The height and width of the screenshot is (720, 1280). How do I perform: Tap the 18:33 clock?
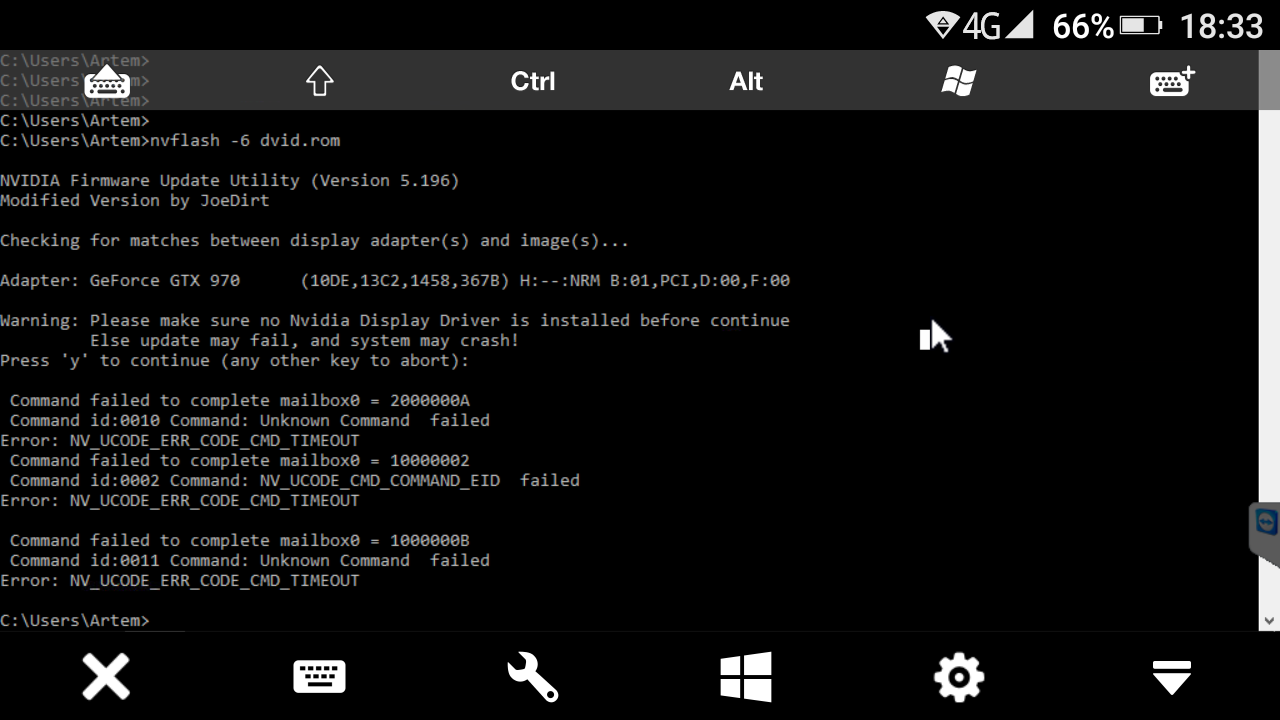[1222, 25]
